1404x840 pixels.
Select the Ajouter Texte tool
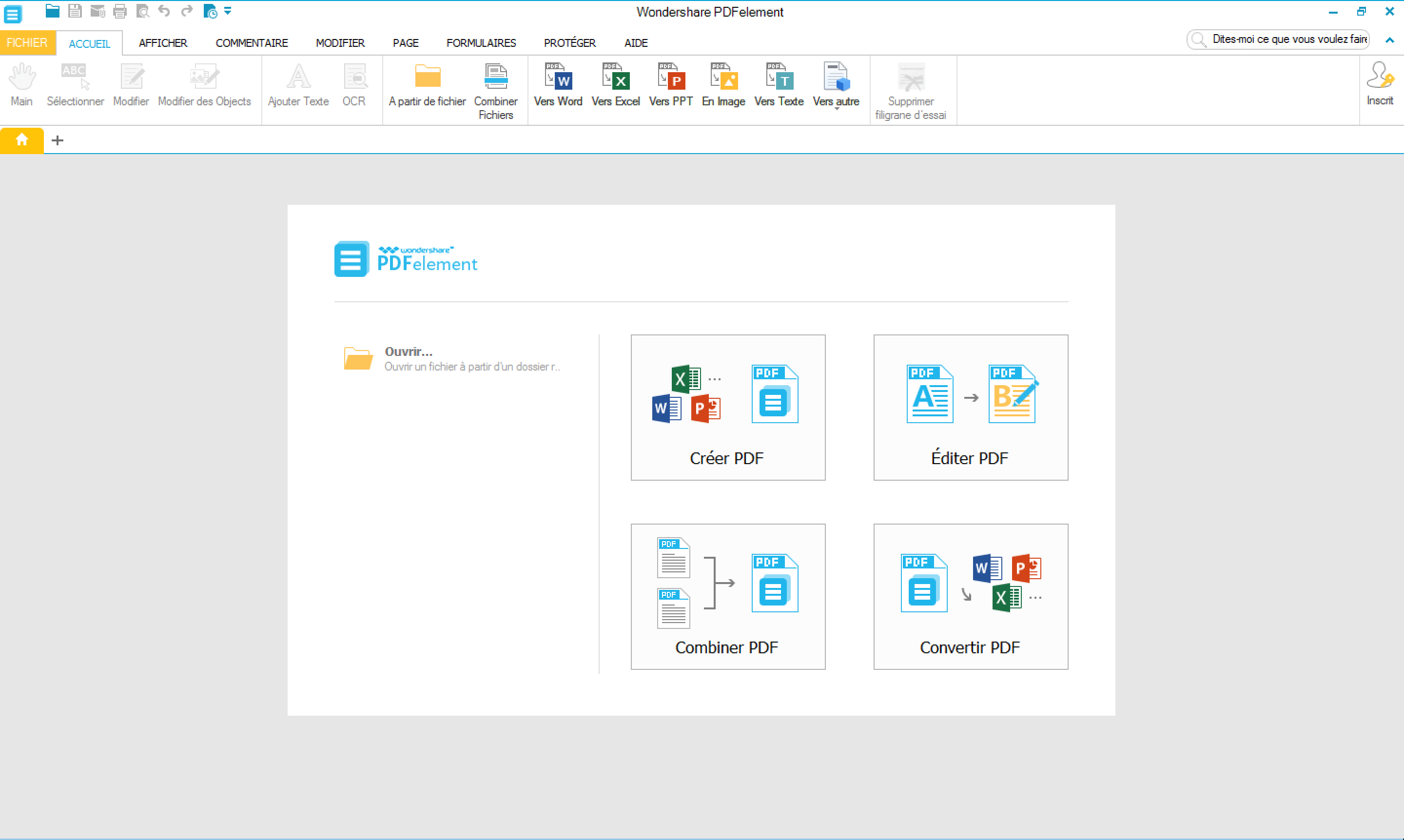298,85
